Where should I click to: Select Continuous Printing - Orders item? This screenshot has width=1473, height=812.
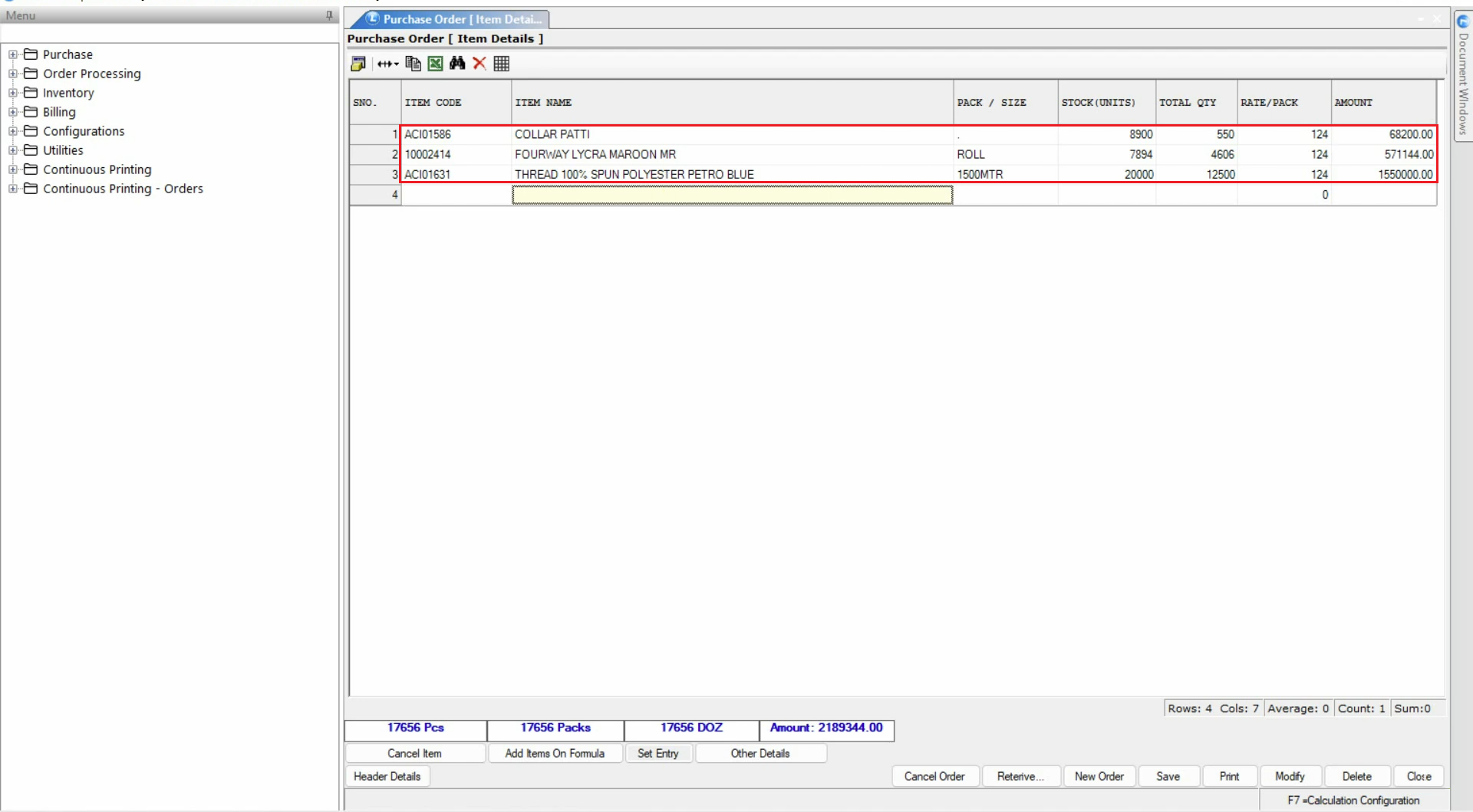[123, 189]
